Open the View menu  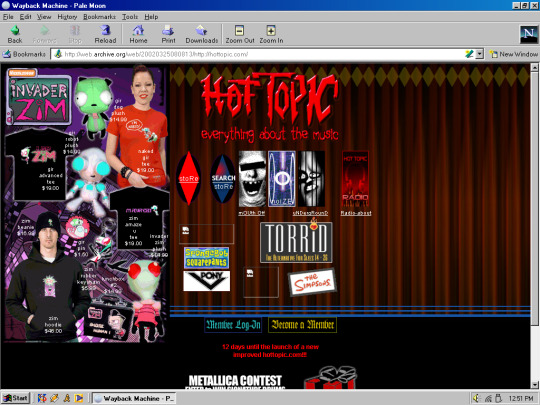point(44,17)
